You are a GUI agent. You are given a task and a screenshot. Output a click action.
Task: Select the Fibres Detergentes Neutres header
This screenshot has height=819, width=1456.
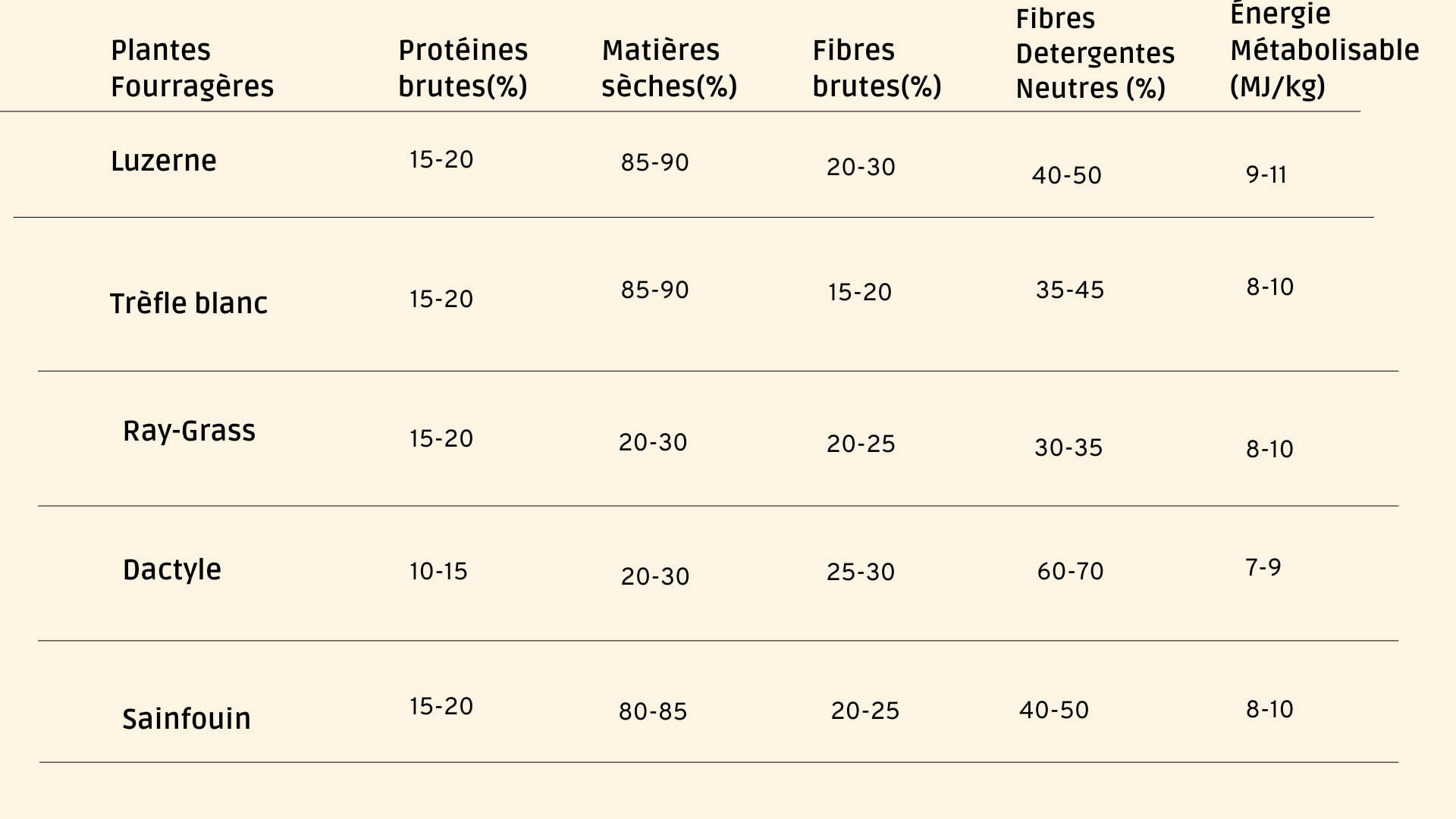(x=1094, y=54)
